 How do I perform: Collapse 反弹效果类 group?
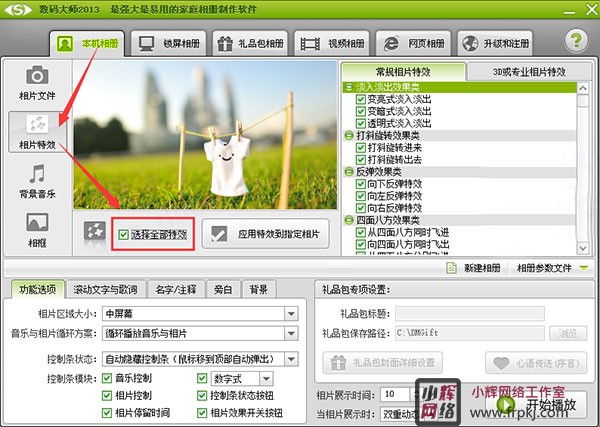349,172
